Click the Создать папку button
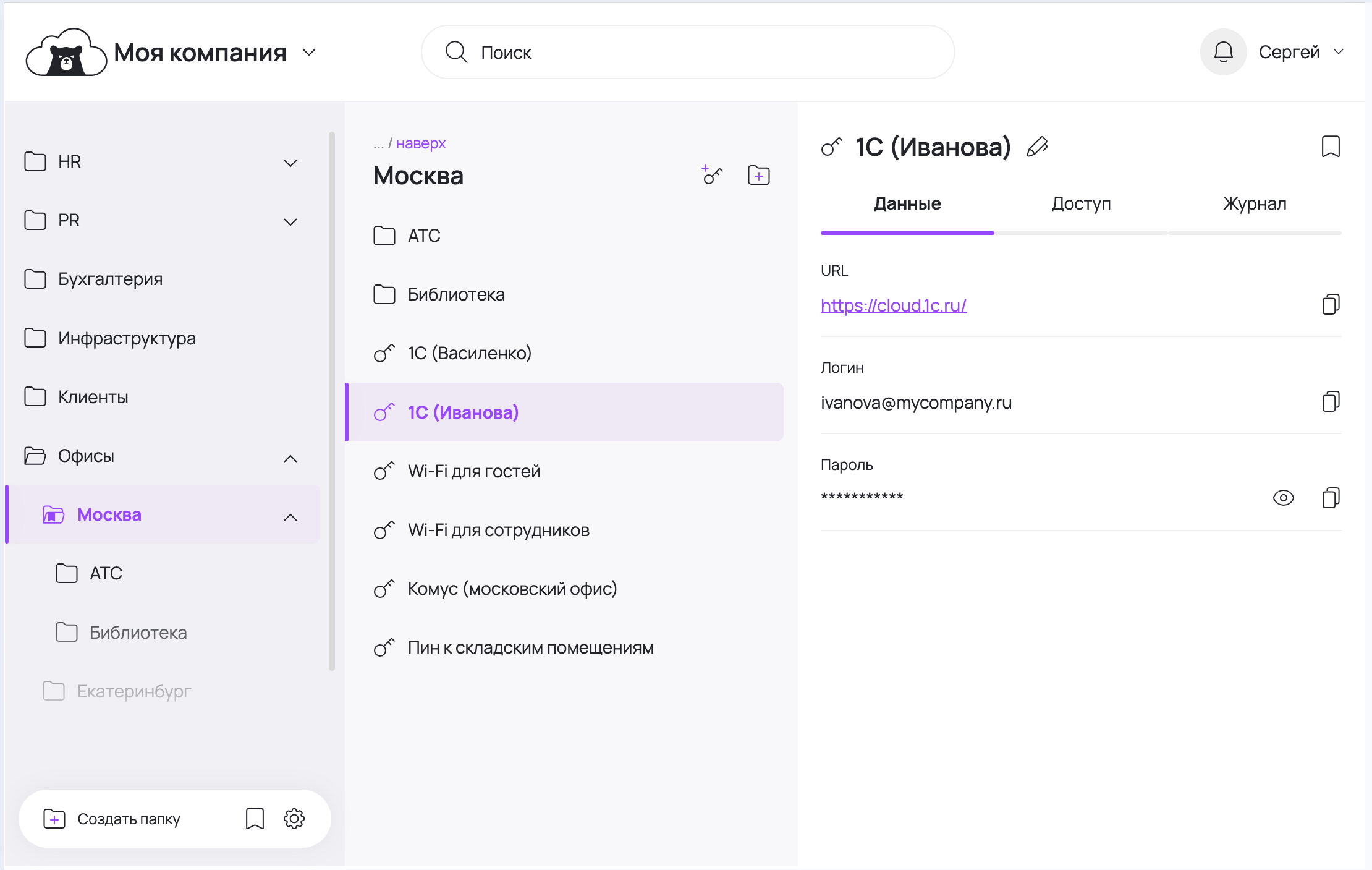The width and height of the screenshot is (1372, 870). 112,819
